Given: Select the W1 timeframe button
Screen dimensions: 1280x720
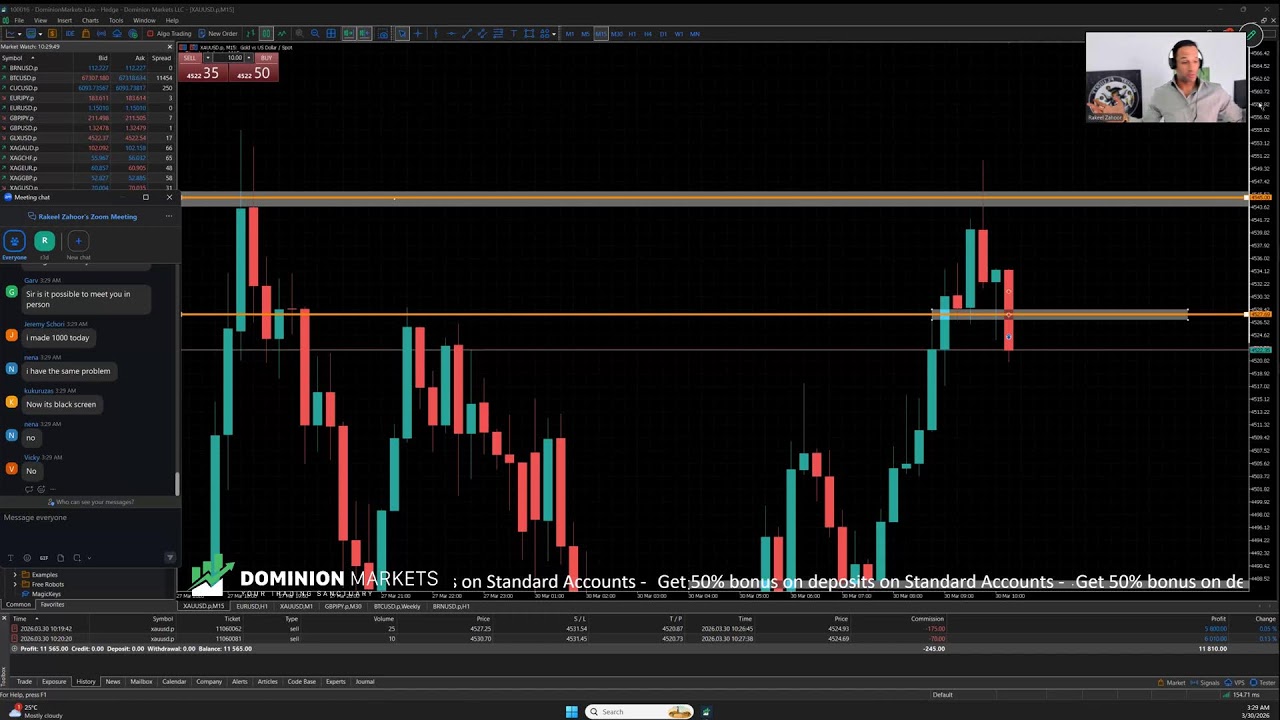Looking at the screenshot, I should [x=679, y=34].
